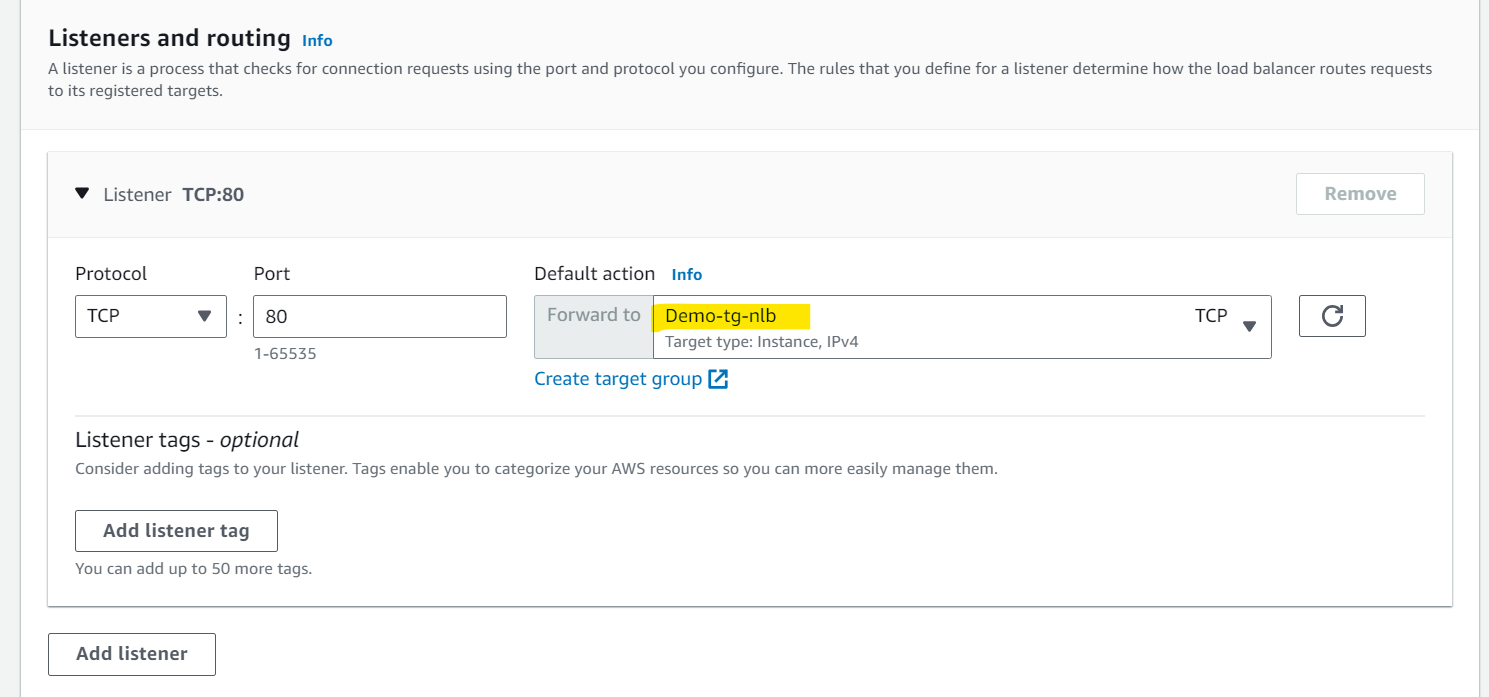The width and height of the screenshot is (1489, 697).
Task: Click the refresh target groups icon button
Action: (x=1332, y=316)
